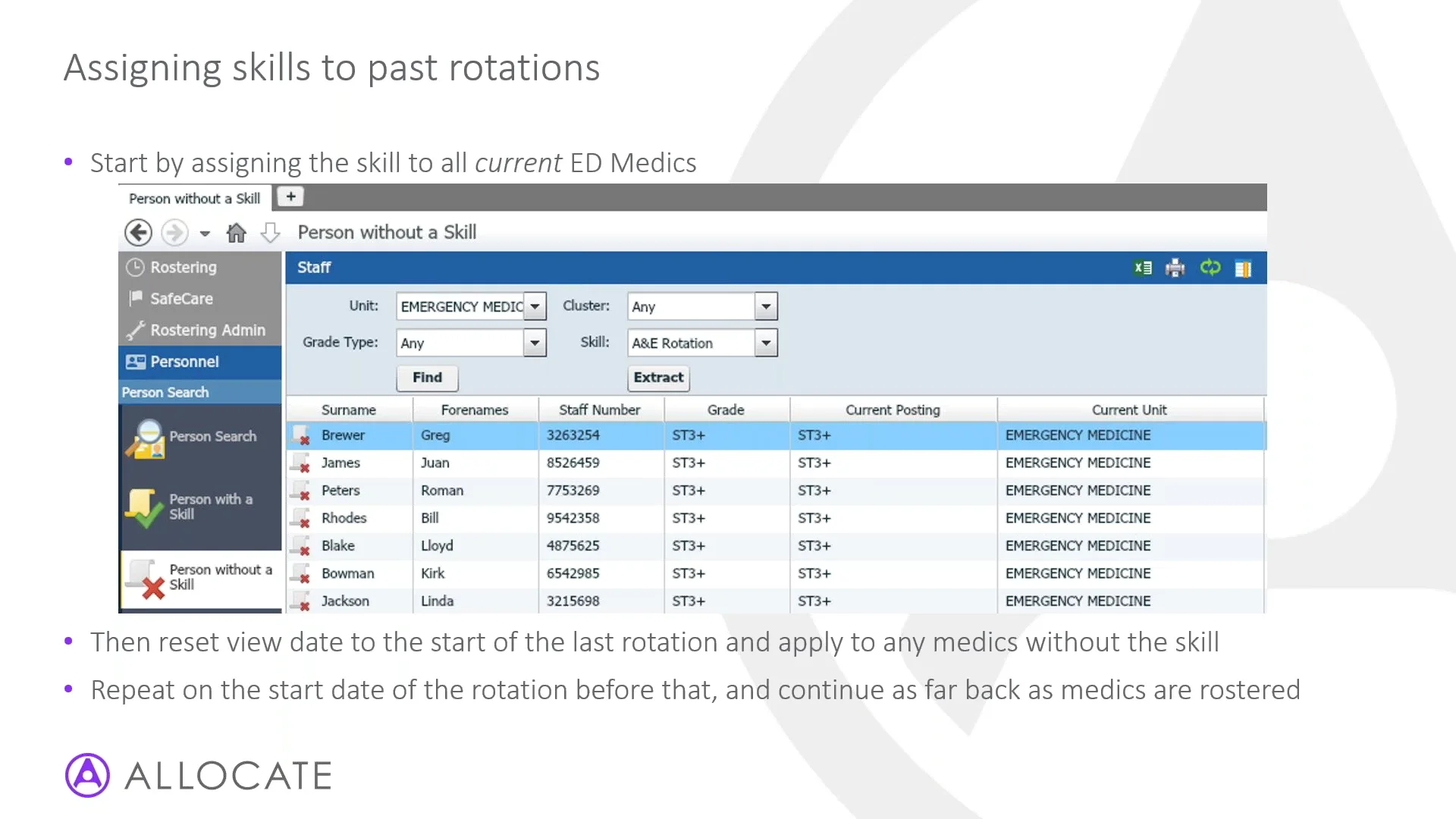This screenshot has width=1456, height=819.
Task: Switch to the Personnel section
Action: click(182, 362)
